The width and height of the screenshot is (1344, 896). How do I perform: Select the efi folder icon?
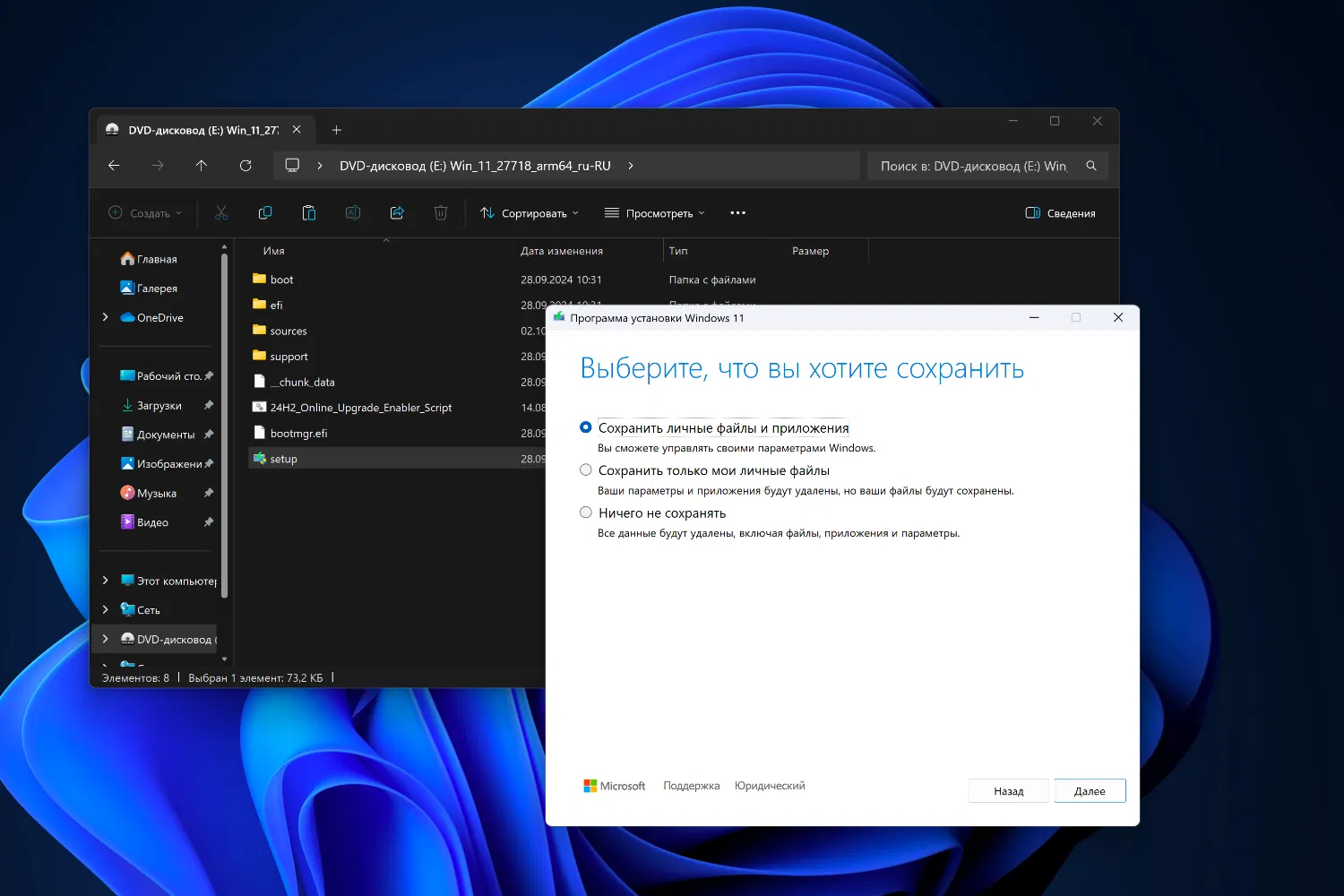pos(259,305)
